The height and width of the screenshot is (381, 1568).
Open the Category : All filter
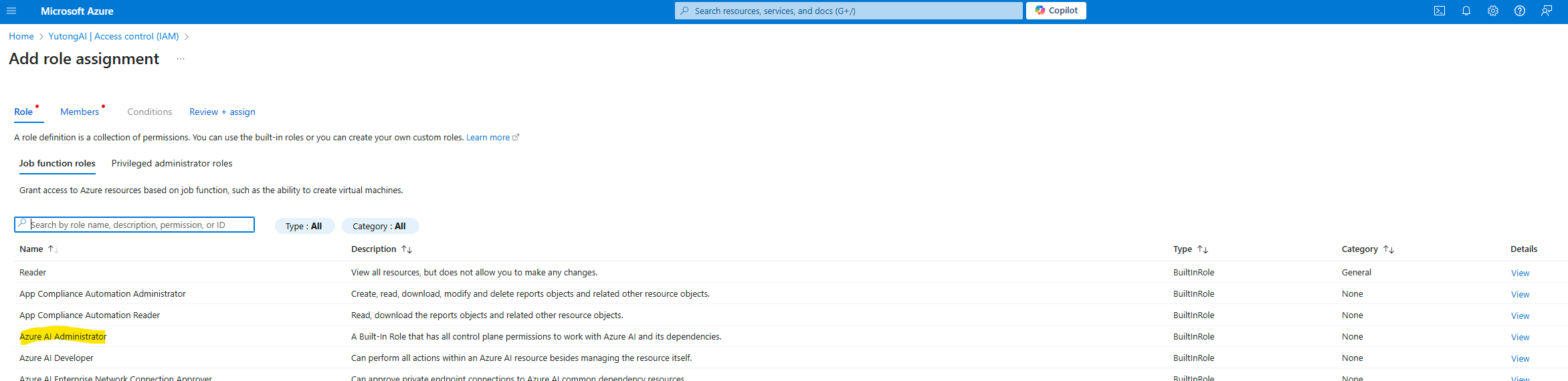(x=380, y=226)
